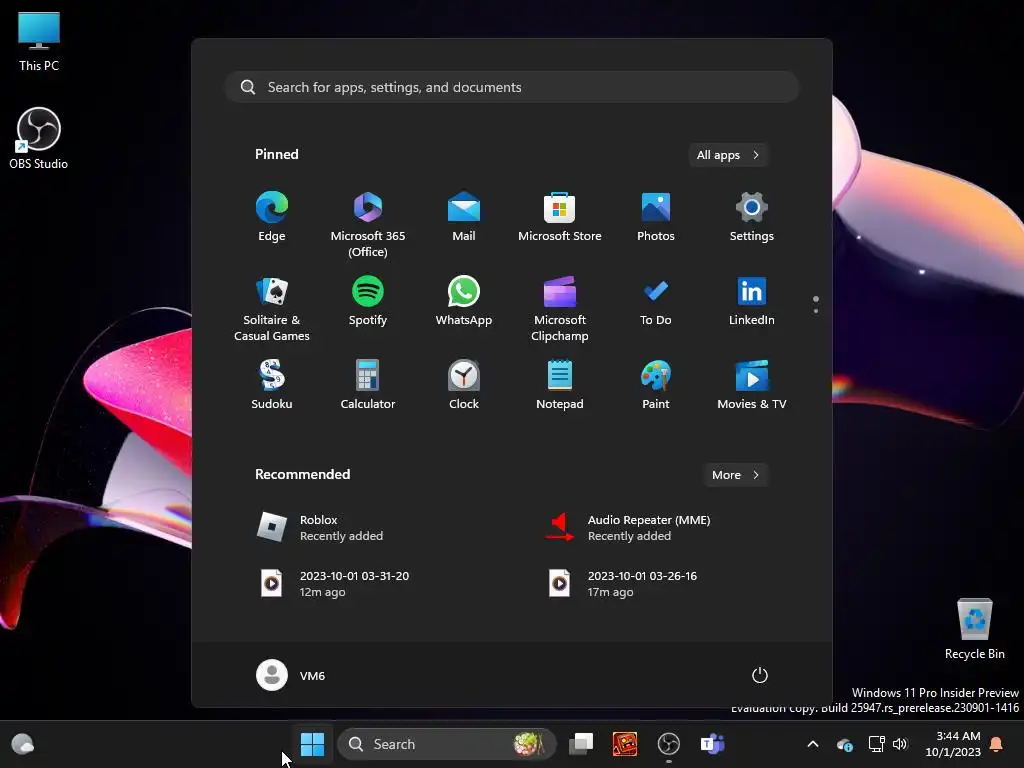1024x768 pixels.
Task: Open Spotify from pinned apps
Action: (368, 301)
